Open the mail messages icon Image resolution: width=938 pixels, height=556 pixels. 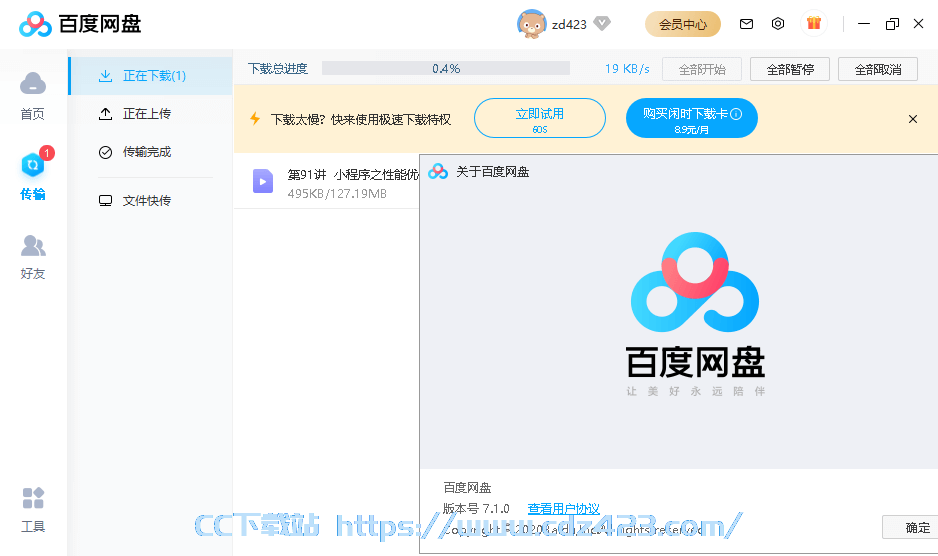pyautogui.click(x=746, y=24)
